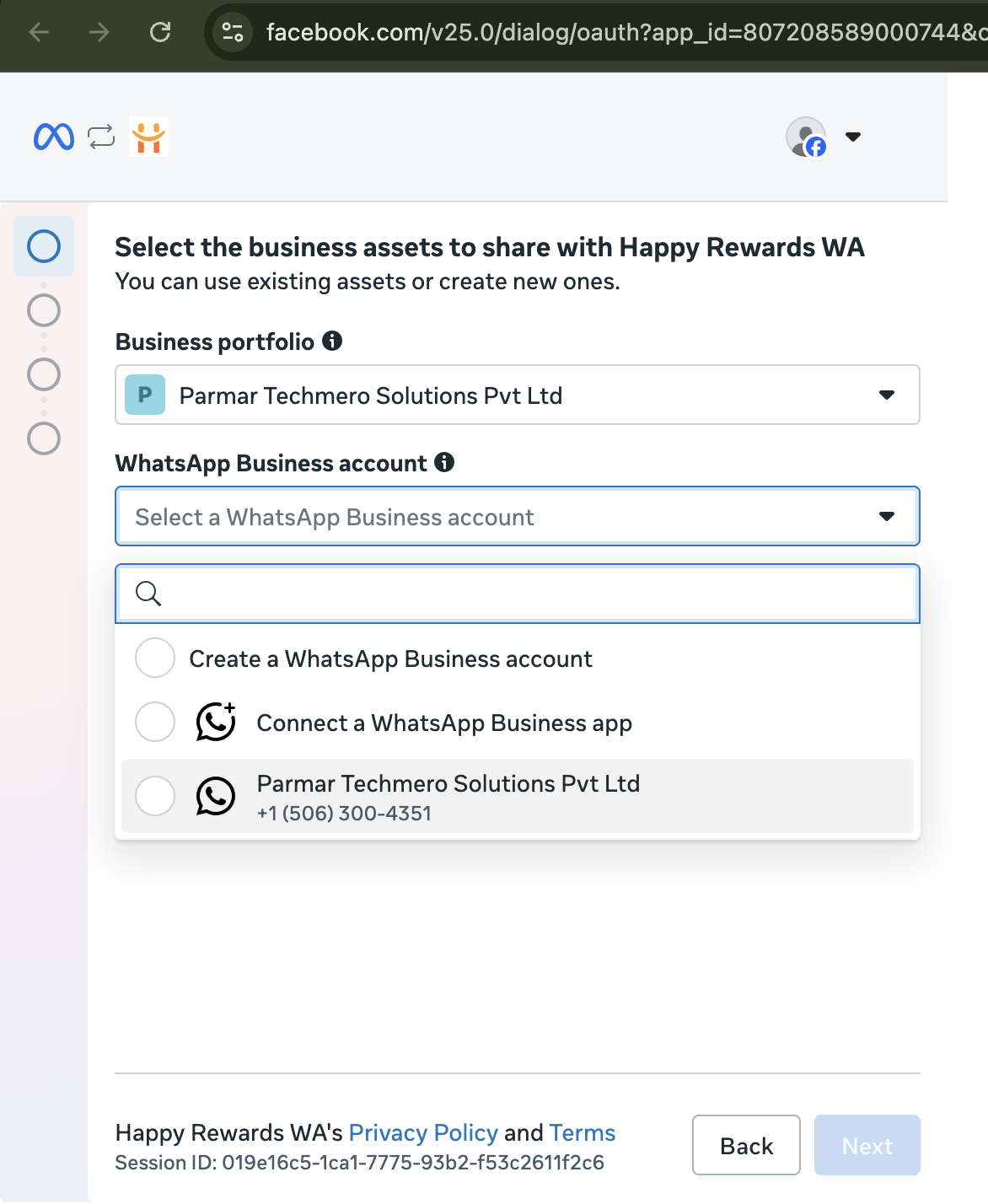The width and height of the screenshot is (988, 1204).
Task: Open the Business portfolio dropdown
Action: point(518,395)
